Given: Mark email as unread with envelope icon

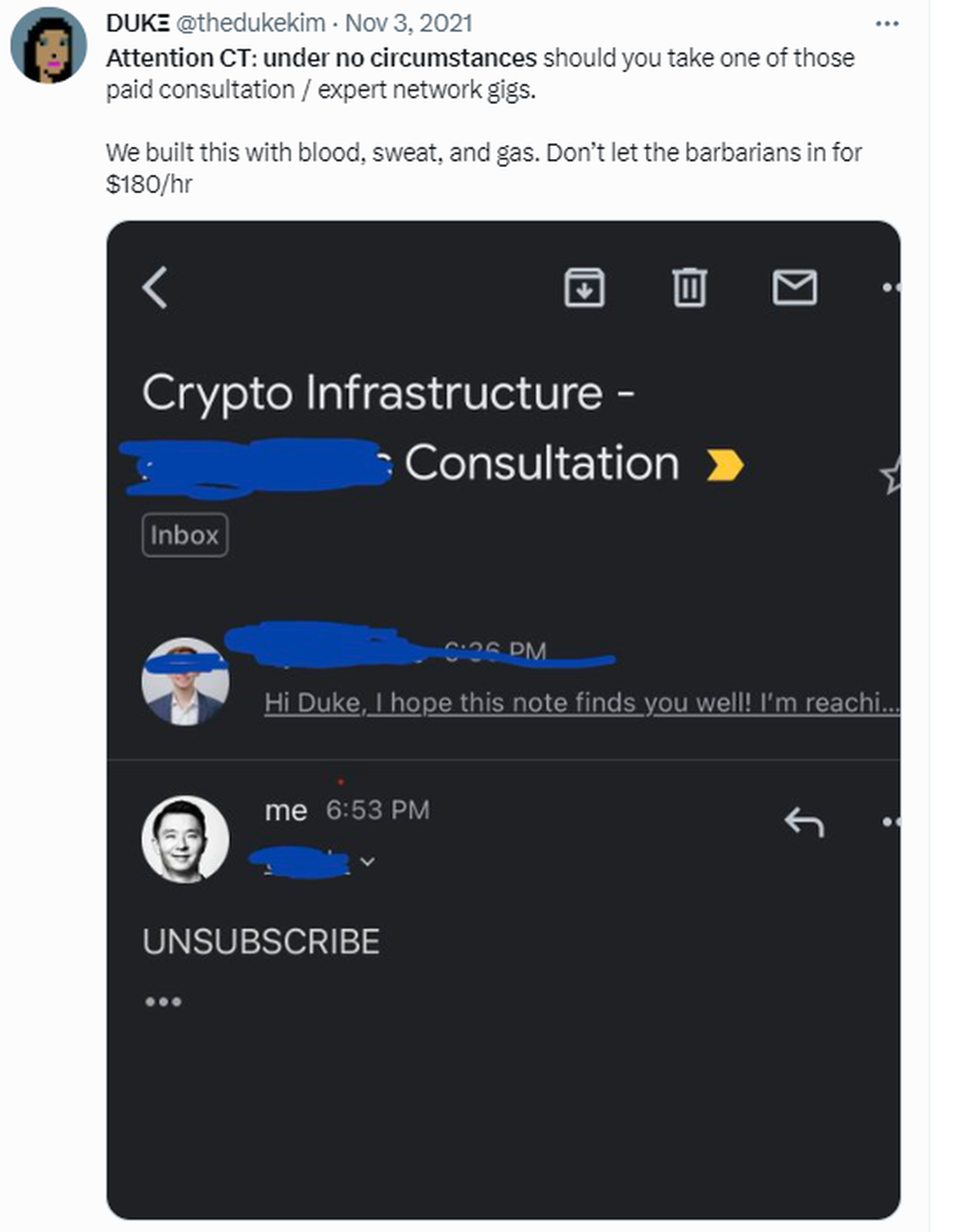Looking at the screenshot, I should click(794, 288).
